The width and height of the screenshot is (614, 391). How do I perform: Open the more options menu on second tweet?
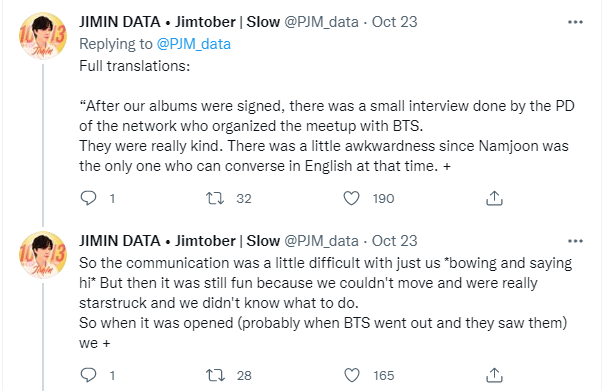tap(575, 241)
